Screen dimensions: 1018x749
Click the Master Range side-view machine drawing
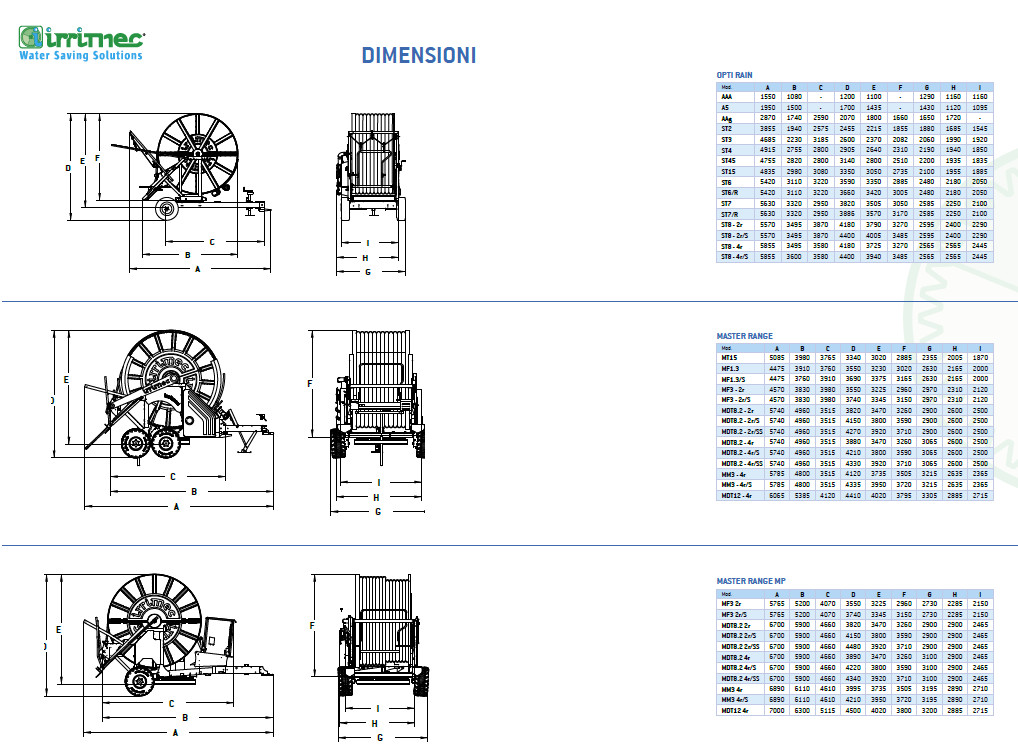[179, 398]
